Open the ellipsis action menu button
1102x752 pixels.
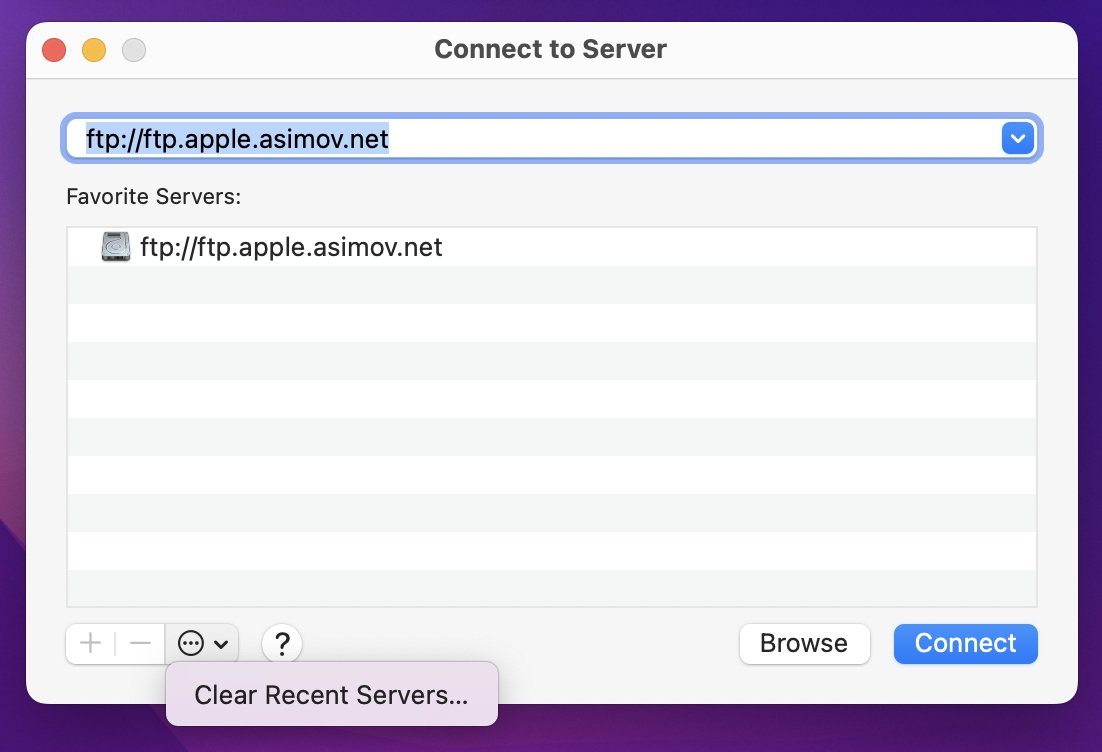191,644
